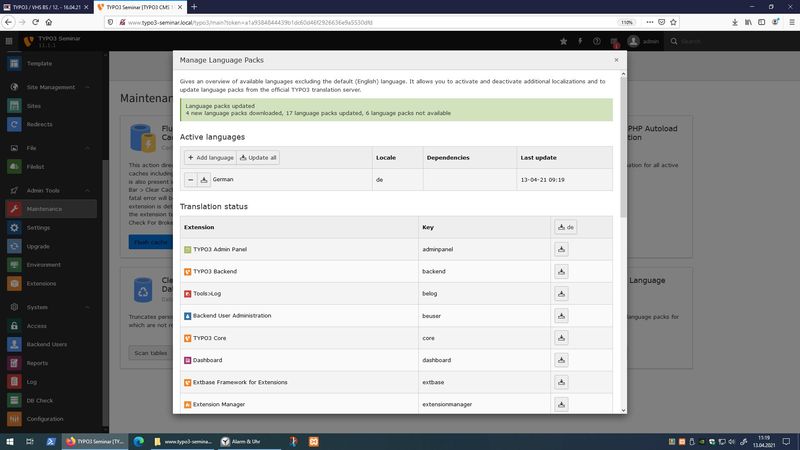Collapse System module group
Image resolution: width=800 pixels, height=450 pixels.
(x=51, y=307)
